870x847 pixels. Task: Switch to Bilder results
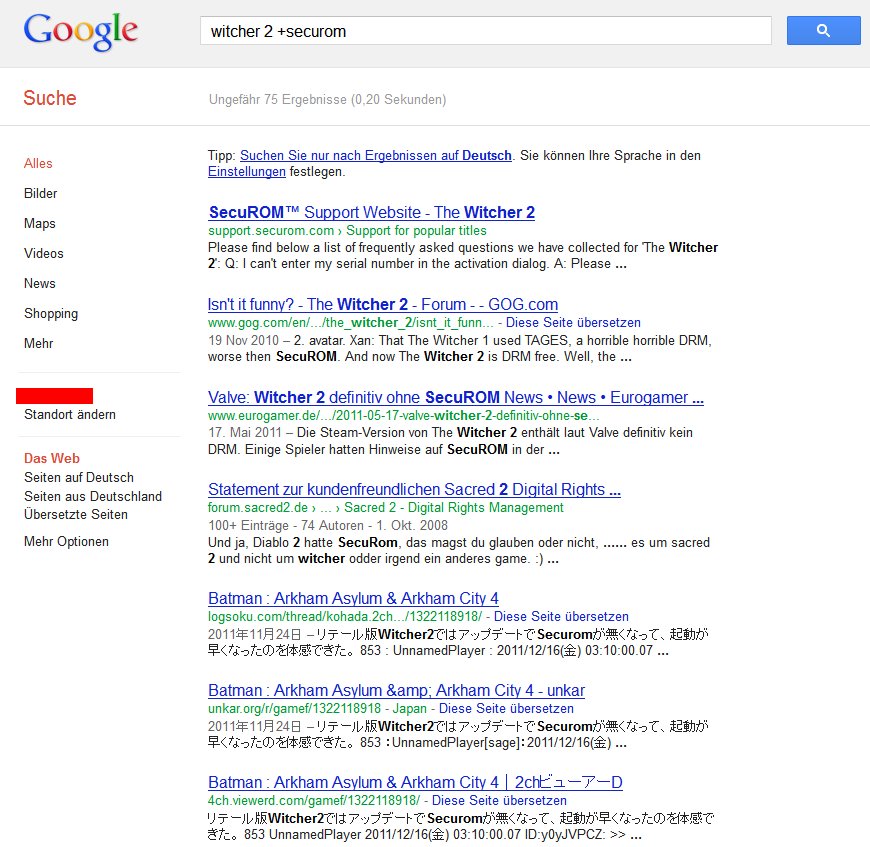click(x=41, y=194)
